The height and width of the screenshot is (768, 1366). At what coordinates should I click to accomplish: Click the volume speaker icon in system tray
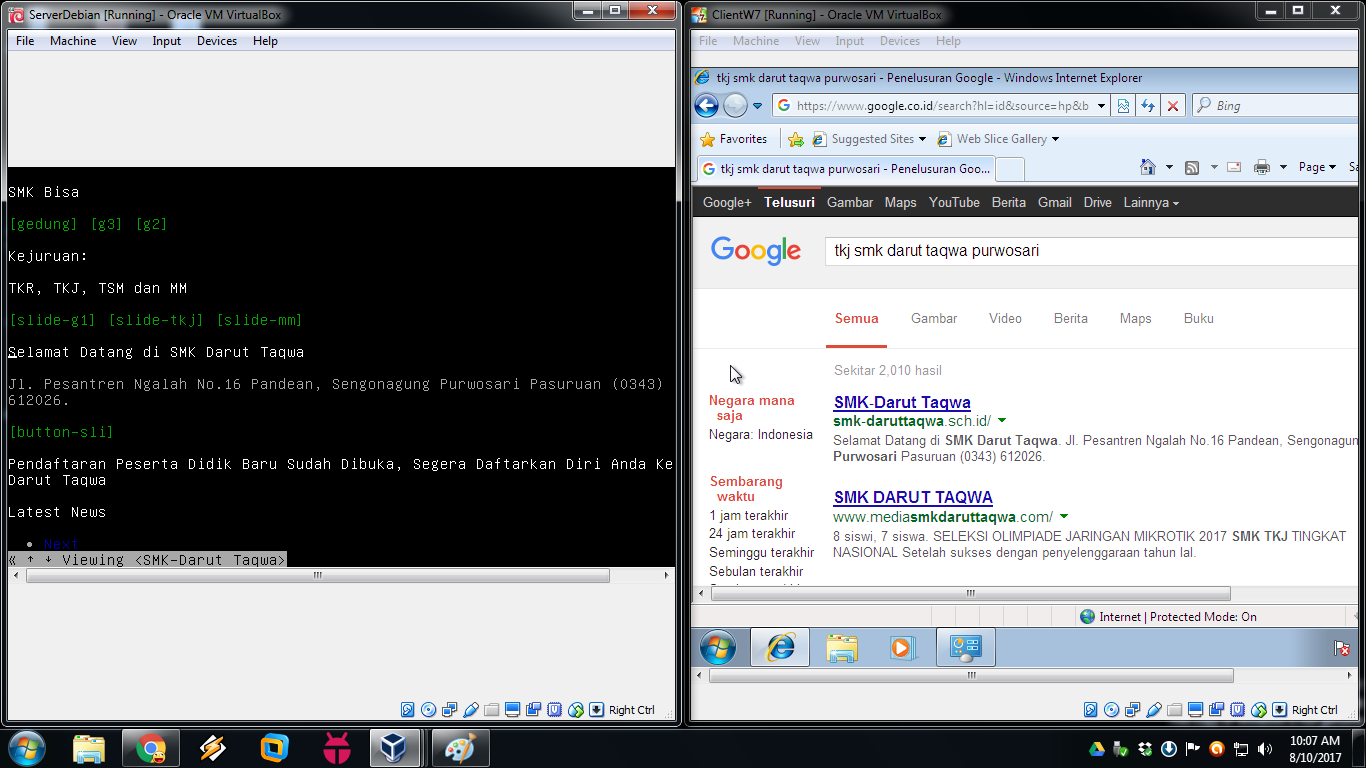1265,748
